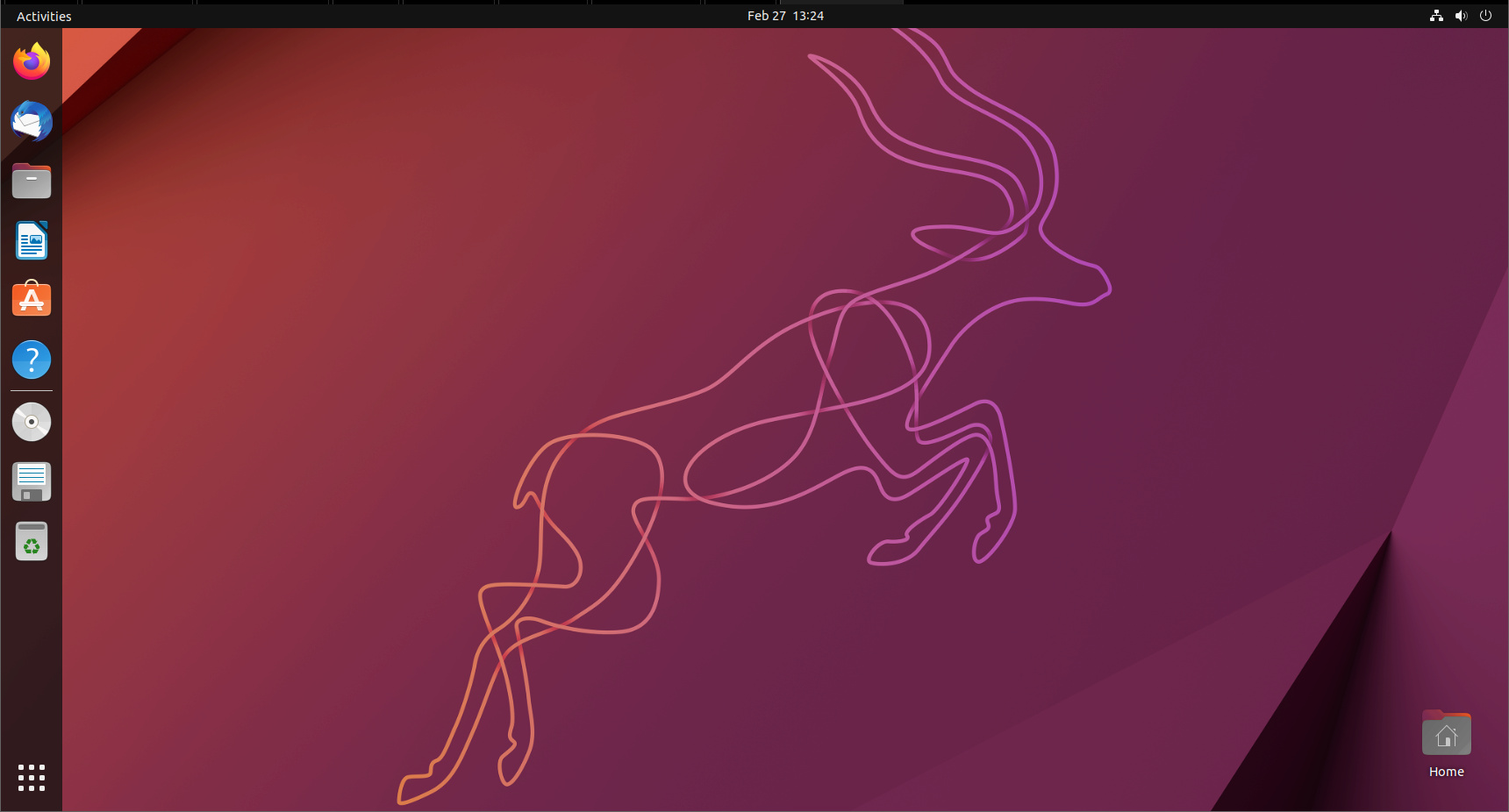Start LibreOffice Writer from the dock
The image size is (1509, 812).
click(32, 240)
